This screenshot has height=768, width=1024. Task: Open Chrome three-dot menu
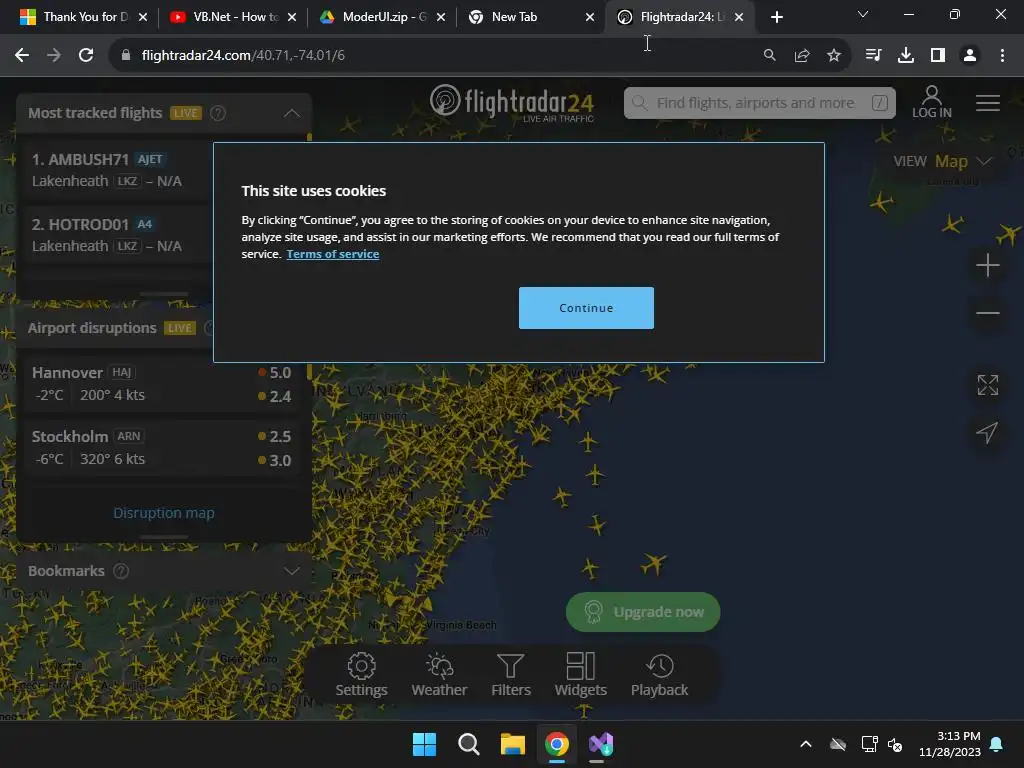pos(1002,56)
